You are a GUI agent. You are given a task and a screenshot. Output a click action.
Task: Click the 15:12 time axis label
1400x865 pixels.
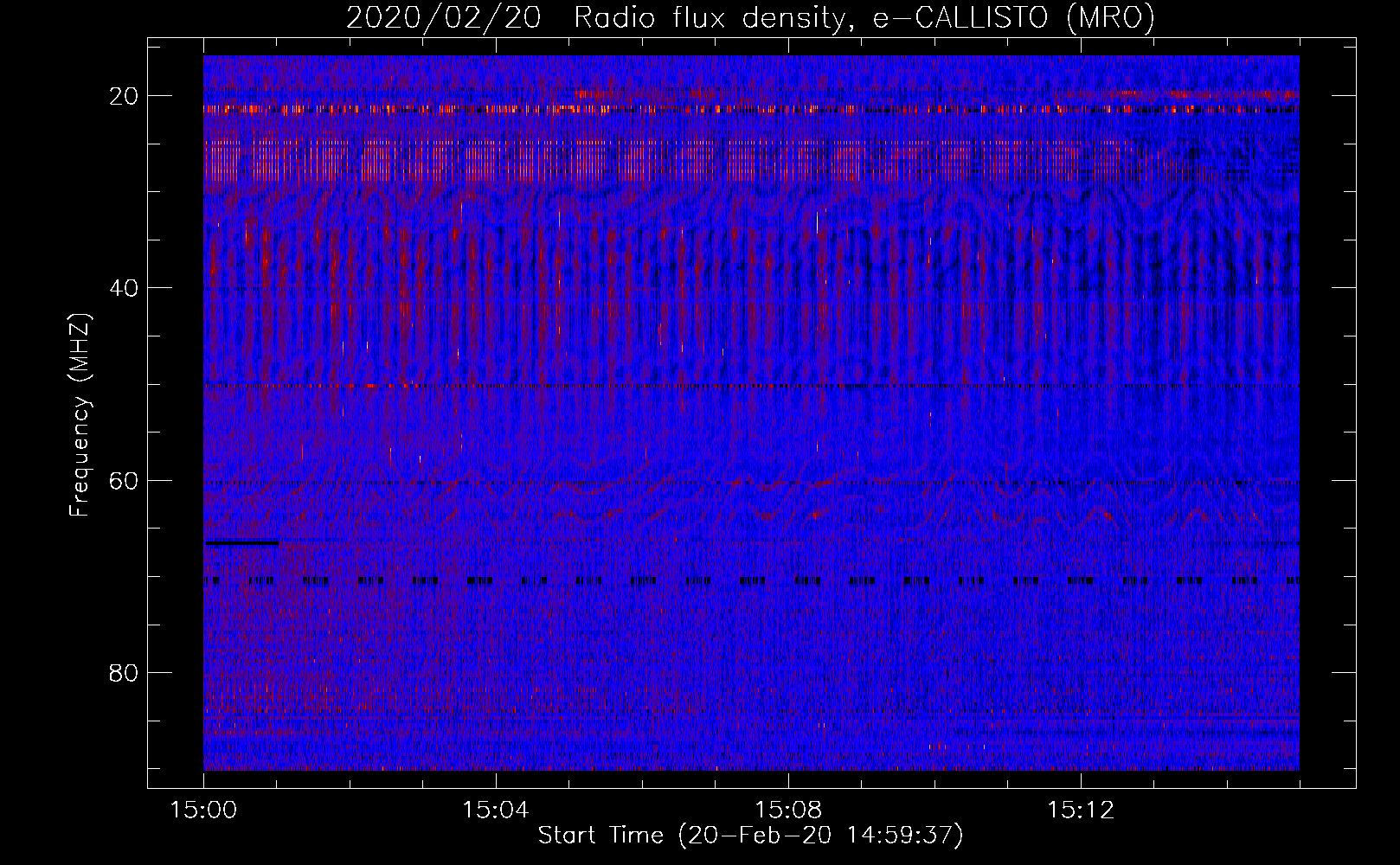click(1081, 811)
